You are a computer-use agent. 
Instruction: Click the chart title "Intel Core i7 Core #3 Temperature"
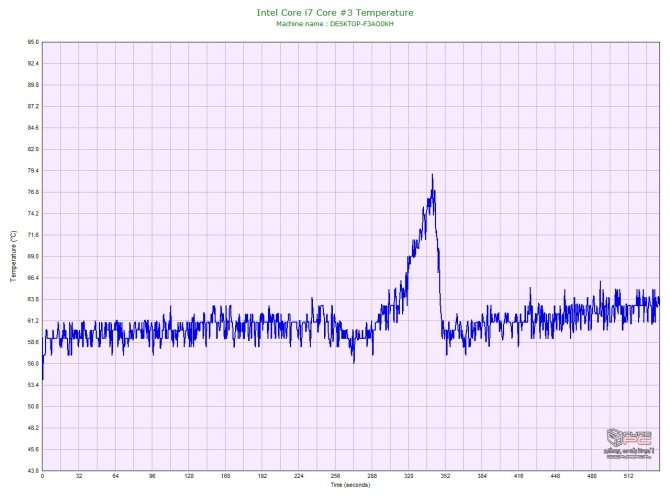(x=335, y=13)
